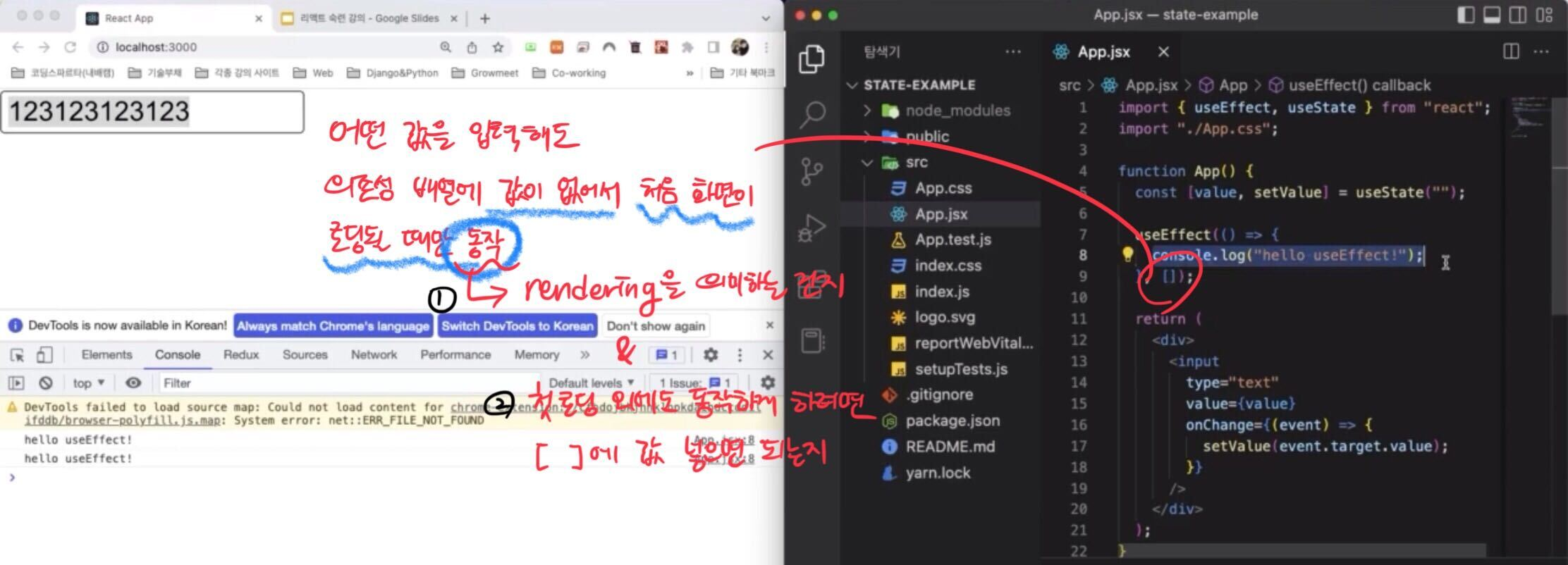Screen dimensions: 1568x565
Task: Click the Don't show again button
Action: (x=656, y=326)
